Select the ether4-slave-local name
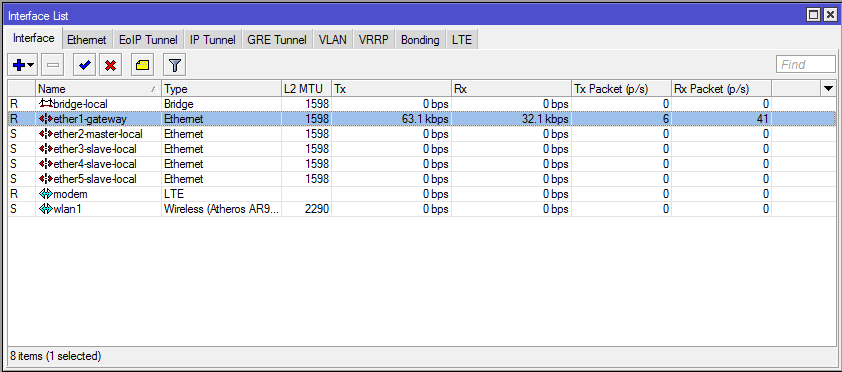Screen dimensions: 842x372 coord(95,164)
